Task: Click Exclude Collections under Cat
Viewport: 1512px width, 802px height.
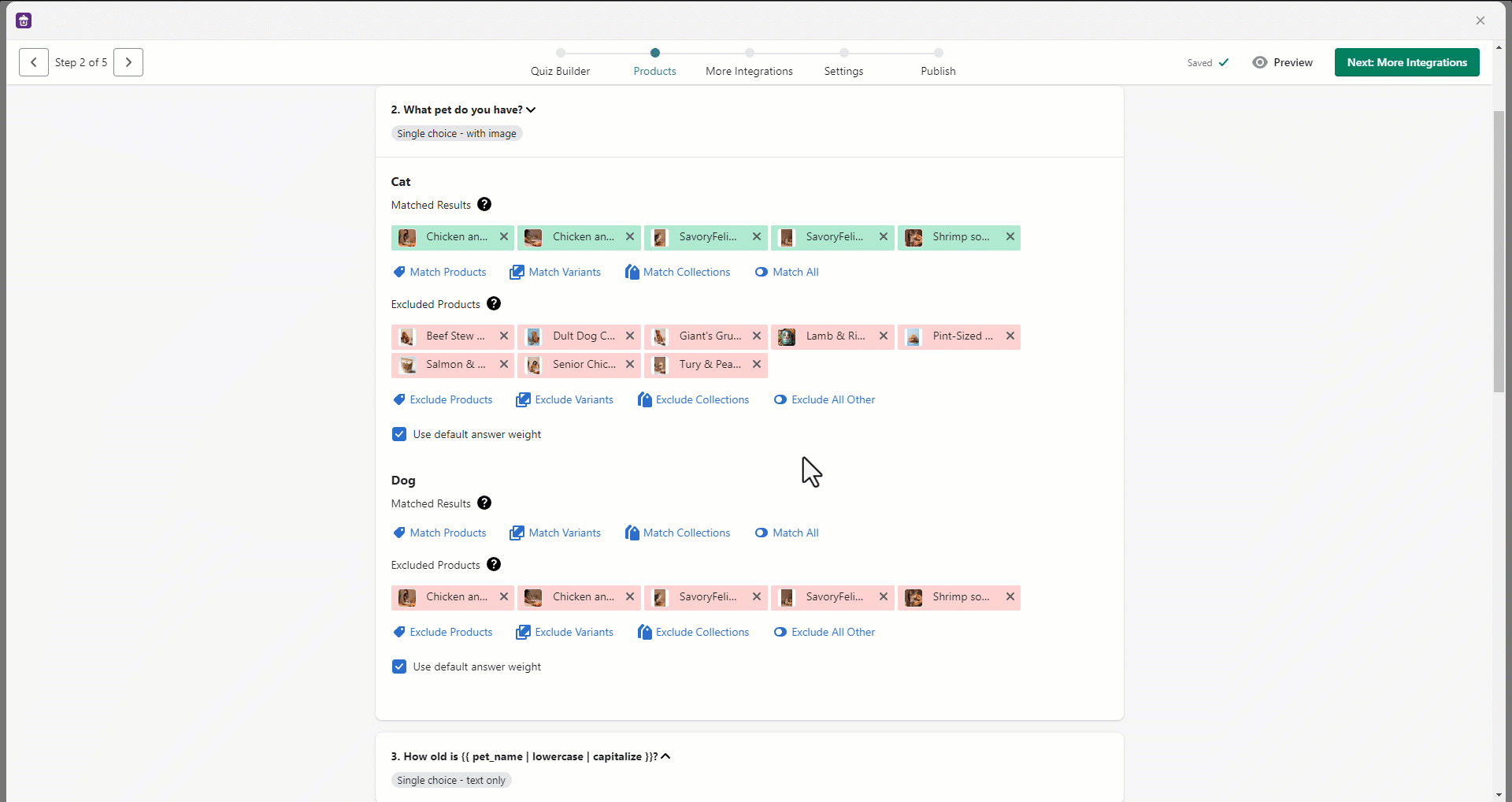Action: coord(693,400)
